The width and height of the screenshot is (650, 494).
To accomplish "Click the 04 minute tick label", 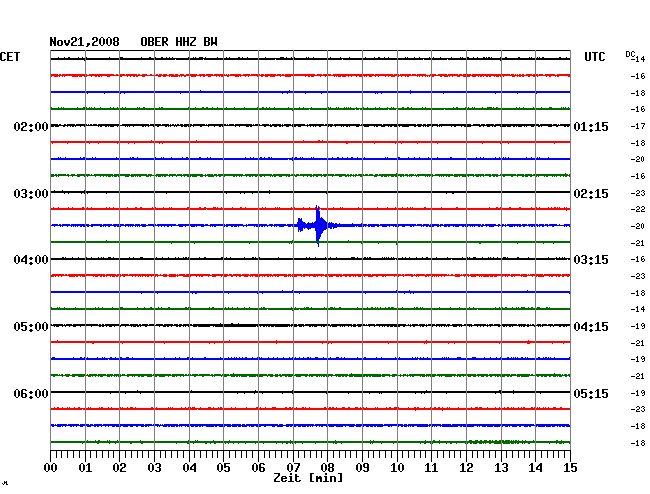I will 189,468.
